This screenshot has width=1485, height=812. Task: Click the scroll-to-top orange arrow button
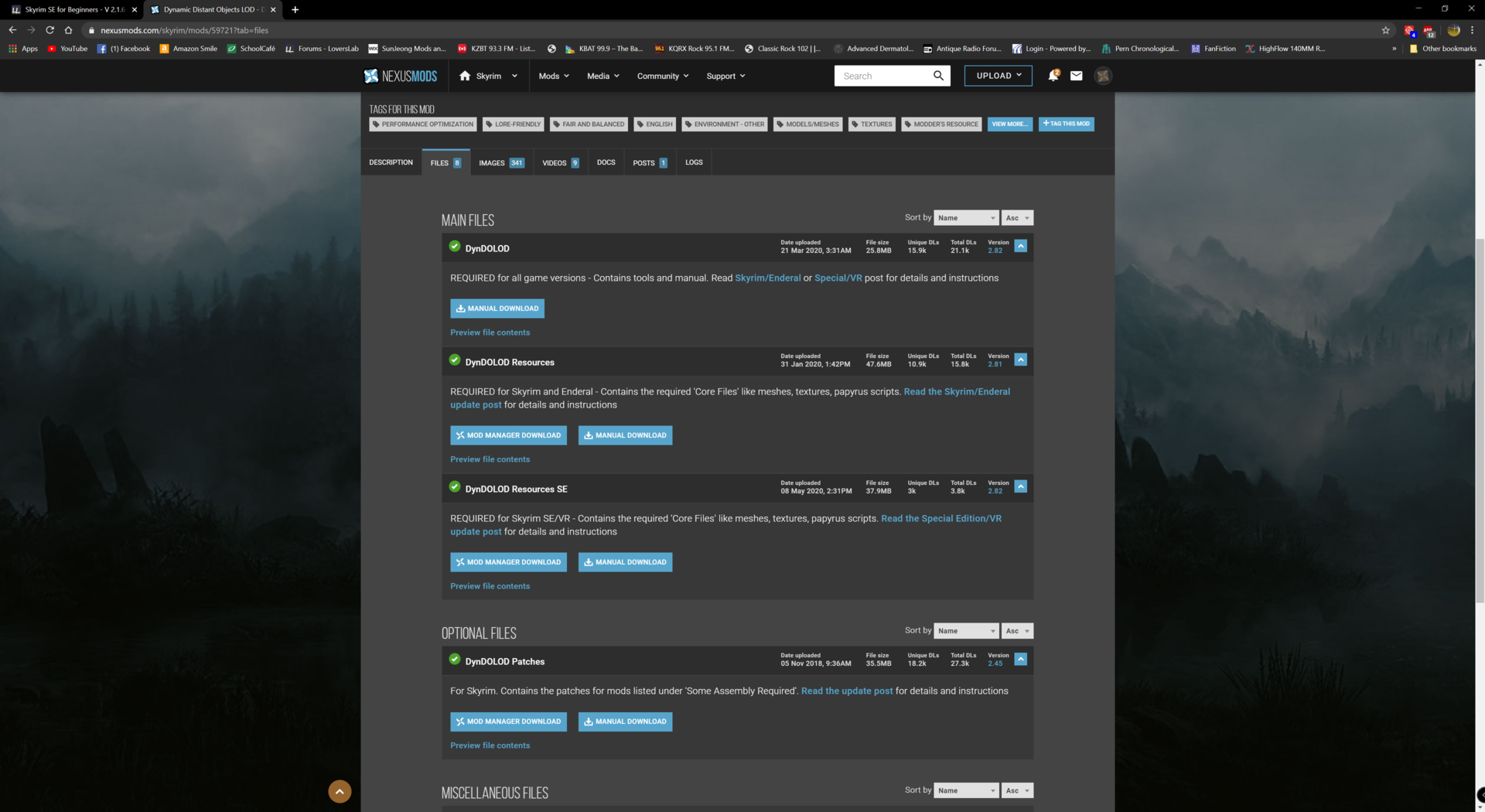[x=340, y=791]
